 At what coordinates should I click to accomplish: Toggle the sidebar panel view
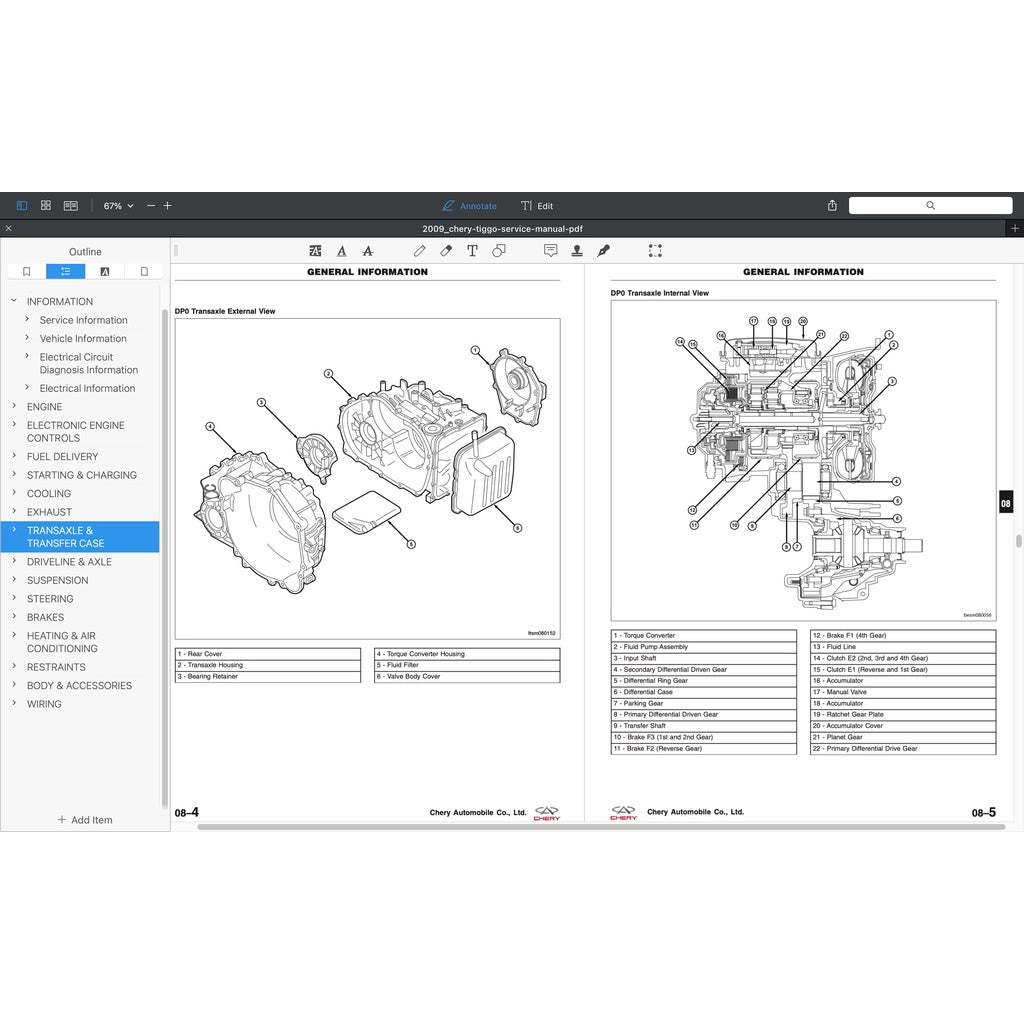coord(22,206)
